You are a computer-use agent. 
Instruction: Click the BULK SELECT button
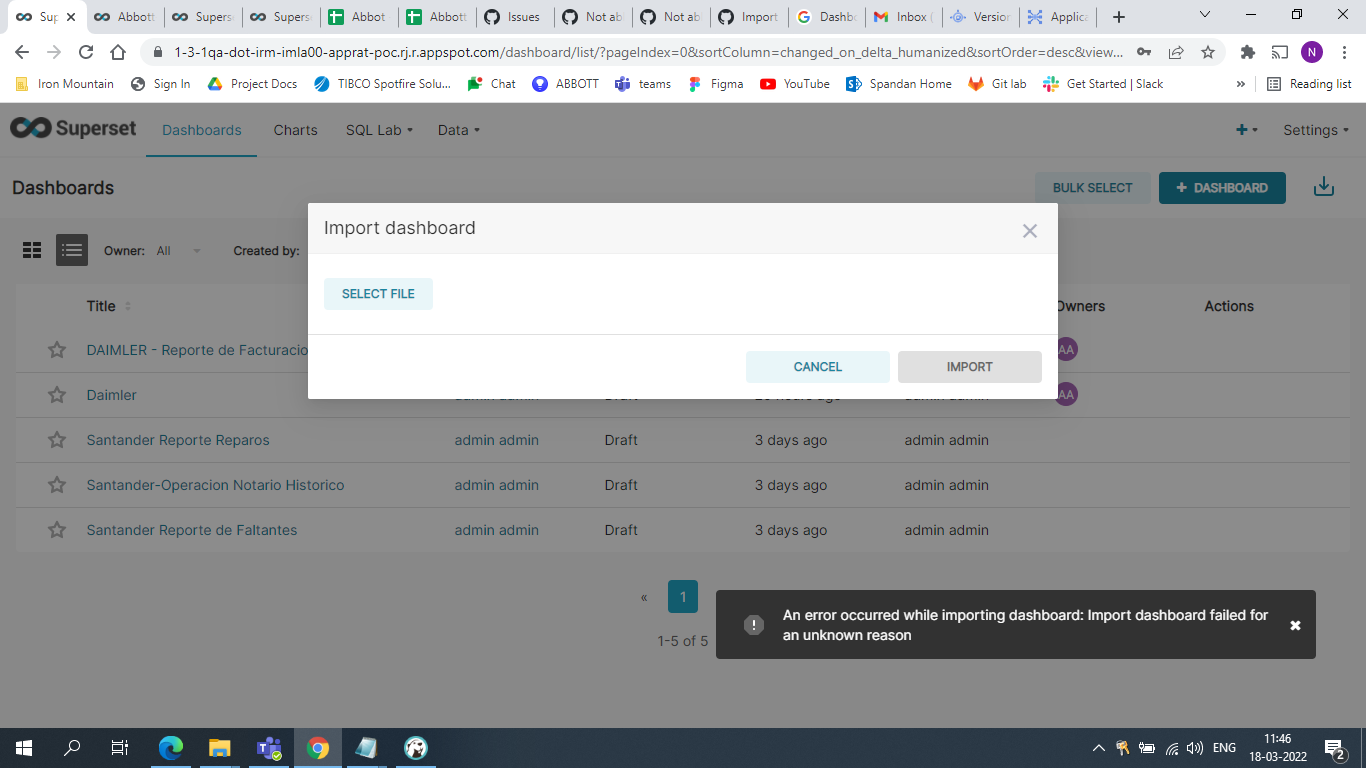pos(1092,188)
